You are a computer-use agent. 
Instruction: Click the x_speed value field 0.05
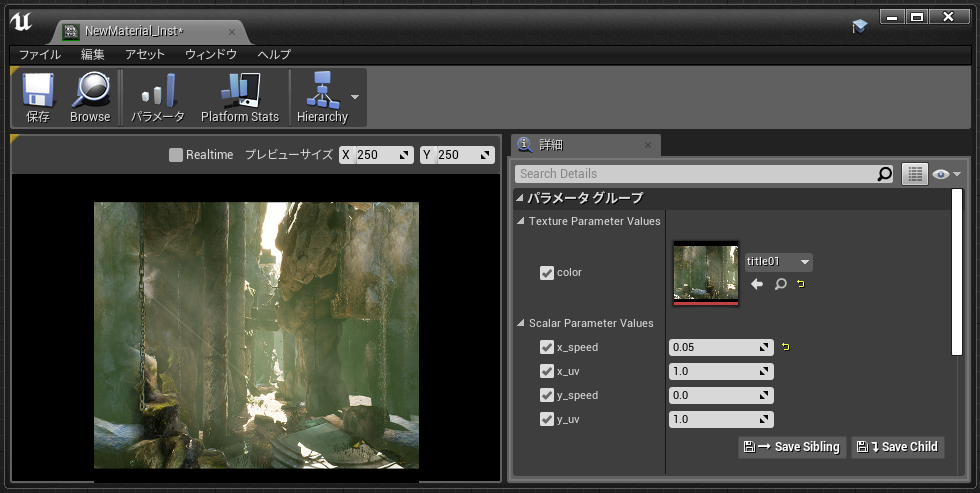click(x=721, y=347)
